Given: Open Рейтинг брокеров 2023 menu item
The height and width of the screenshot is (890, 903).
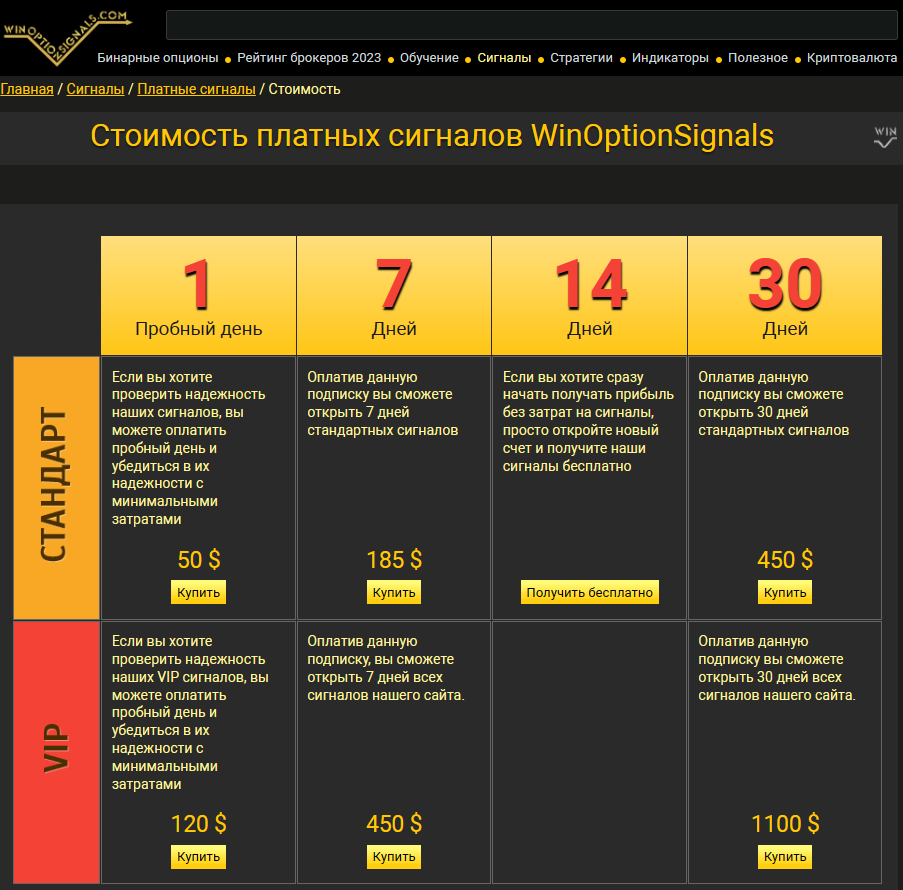Looking at the screenshot, I should point(309,58).
